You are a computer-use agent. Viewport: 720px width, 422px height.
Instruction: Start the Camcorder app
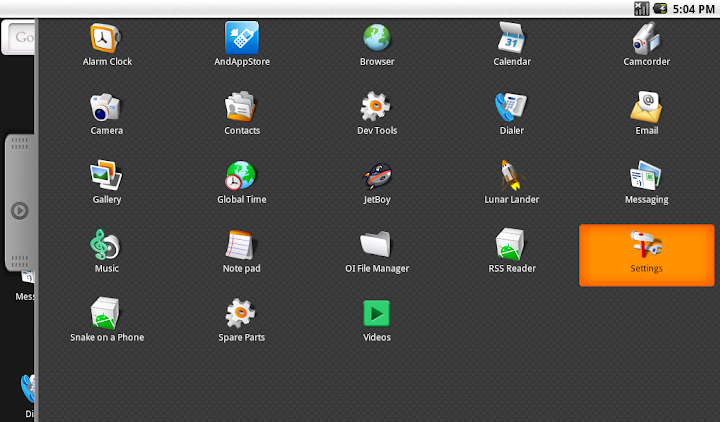[647, 45]
